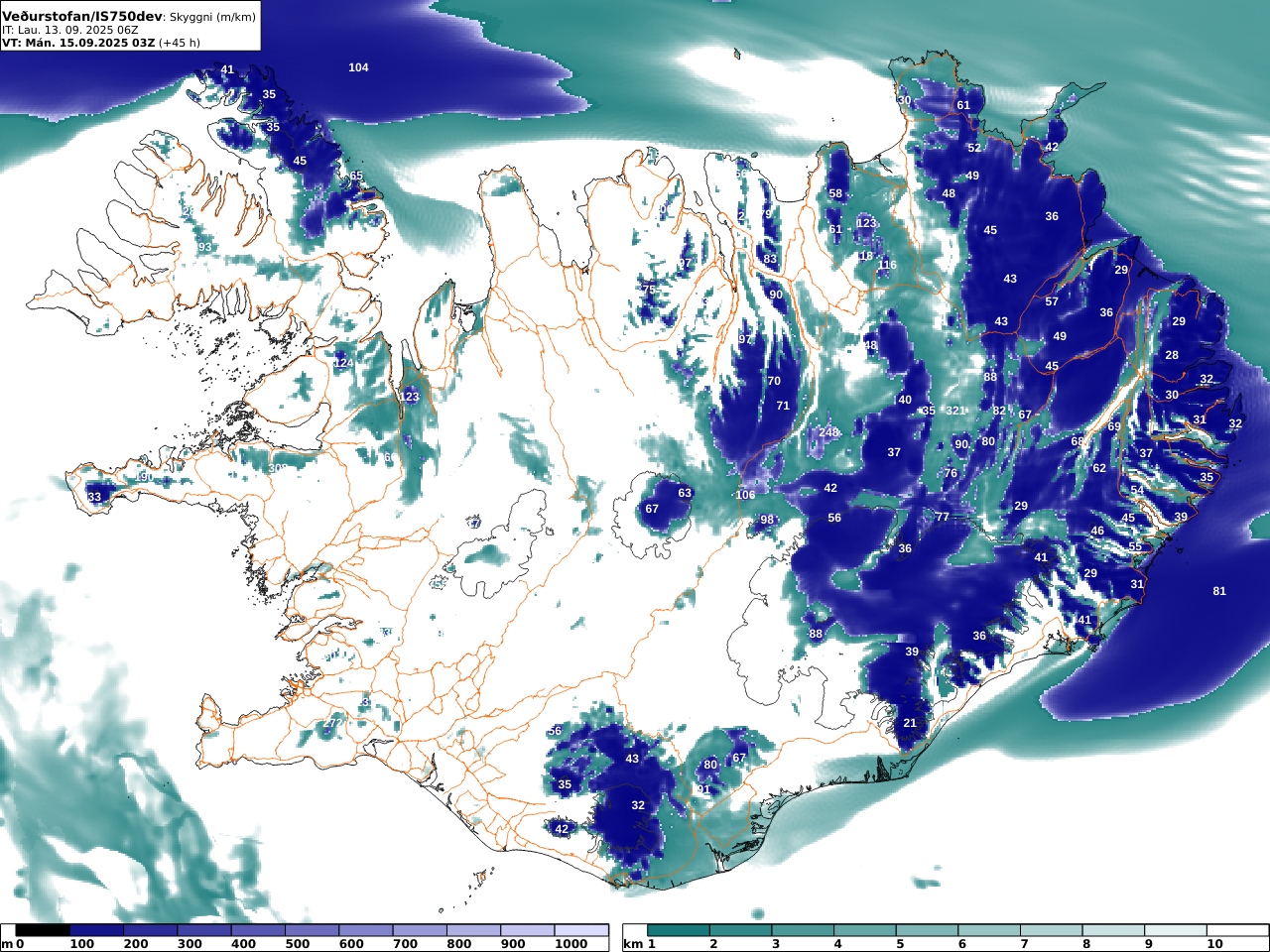Click the 91 visibility value
Viewport: 1270px width, 952px height.
coord(703,789)
